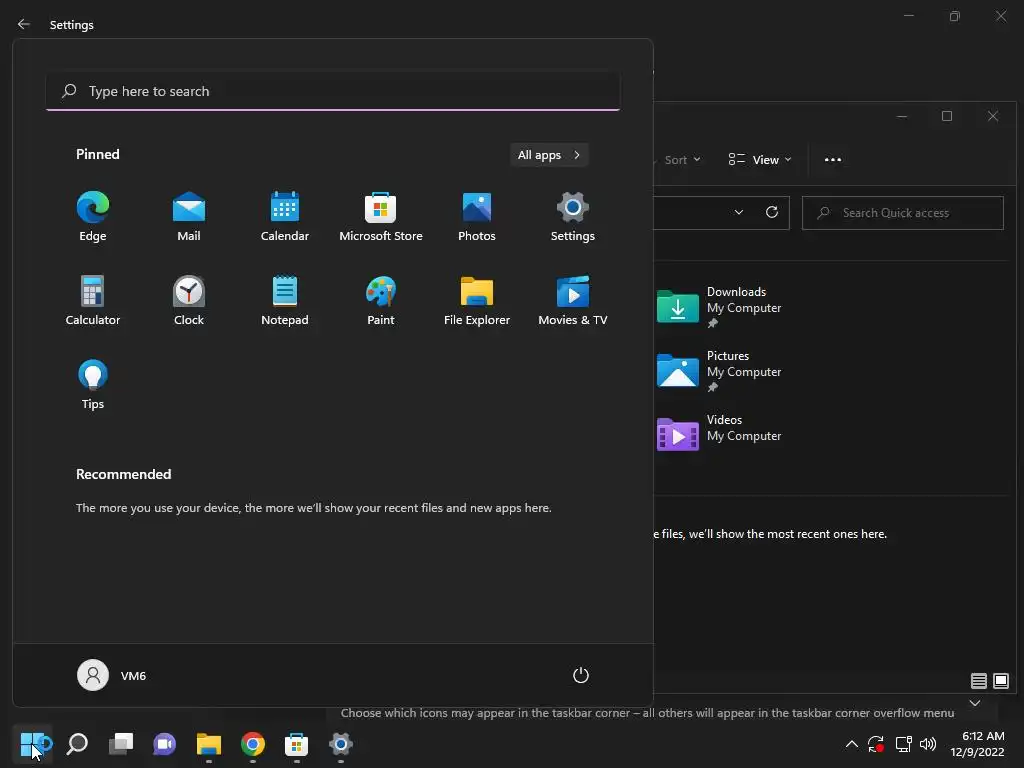Click the power button in Start menu

[x=581, y=675]
